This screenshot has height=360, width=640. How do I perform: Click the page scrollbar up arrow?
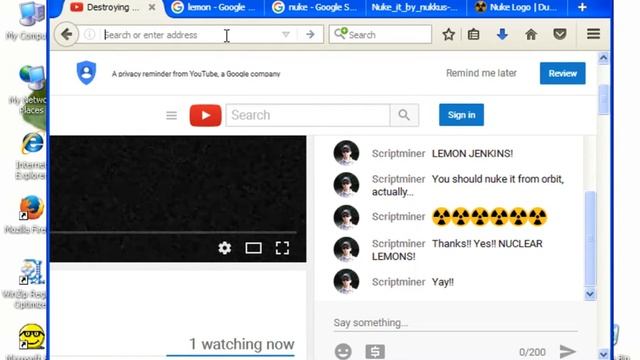pos(603,58)
